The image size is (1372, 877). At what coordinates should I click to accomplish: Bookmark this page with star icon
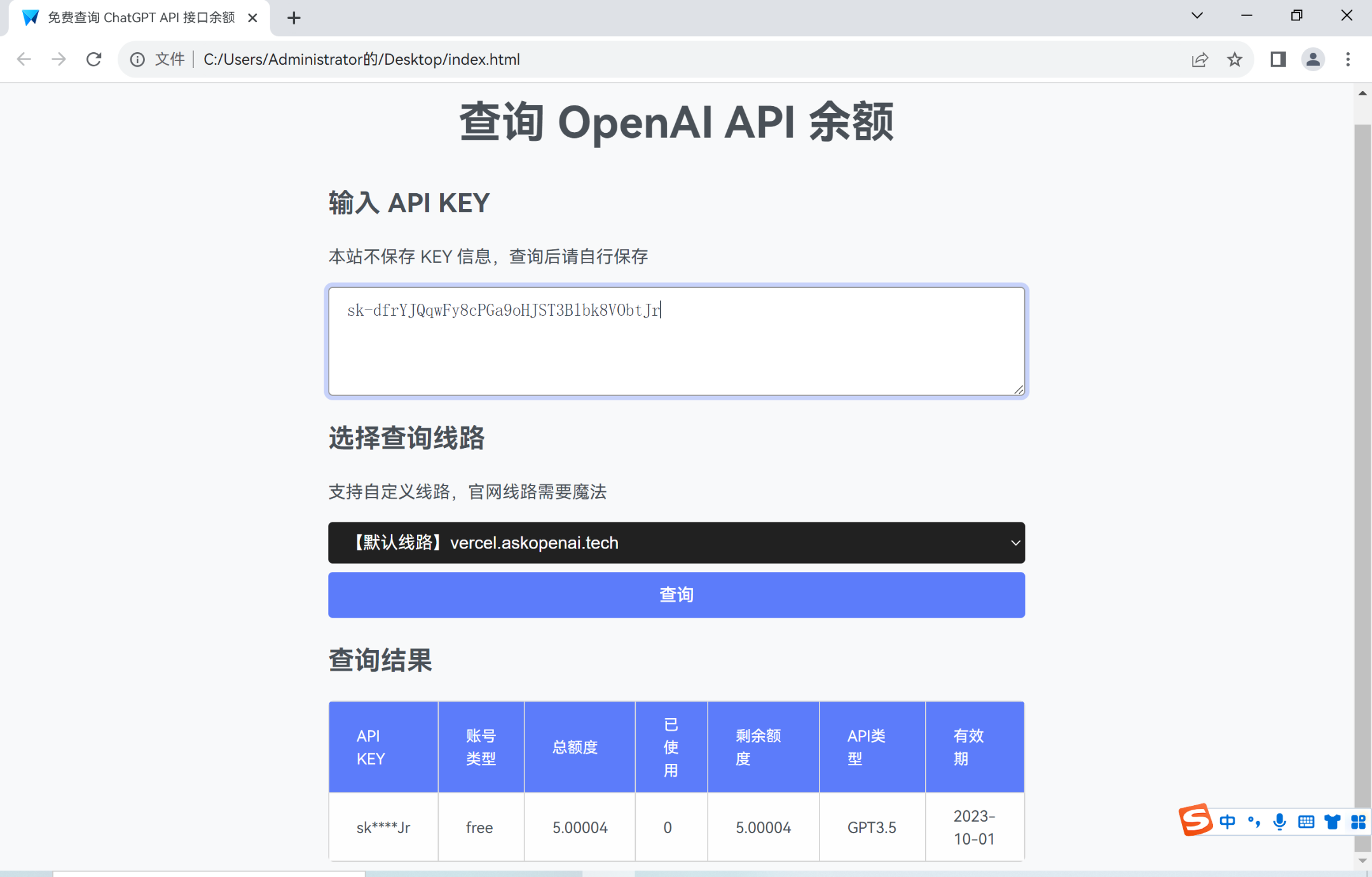pos(1235,59)
